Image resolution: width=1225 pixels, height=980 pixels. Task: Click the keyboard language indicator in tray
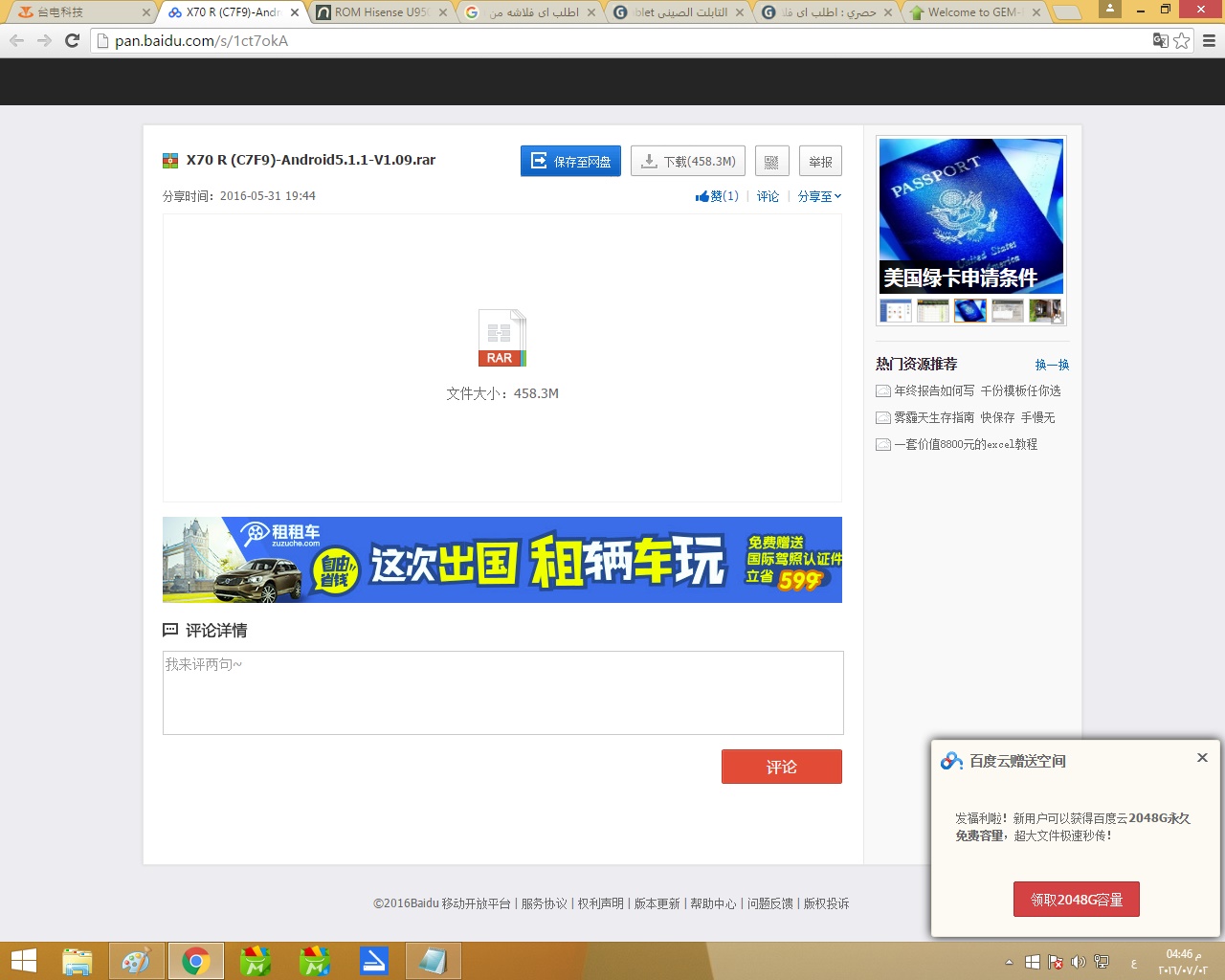[x=1134, y=963]
